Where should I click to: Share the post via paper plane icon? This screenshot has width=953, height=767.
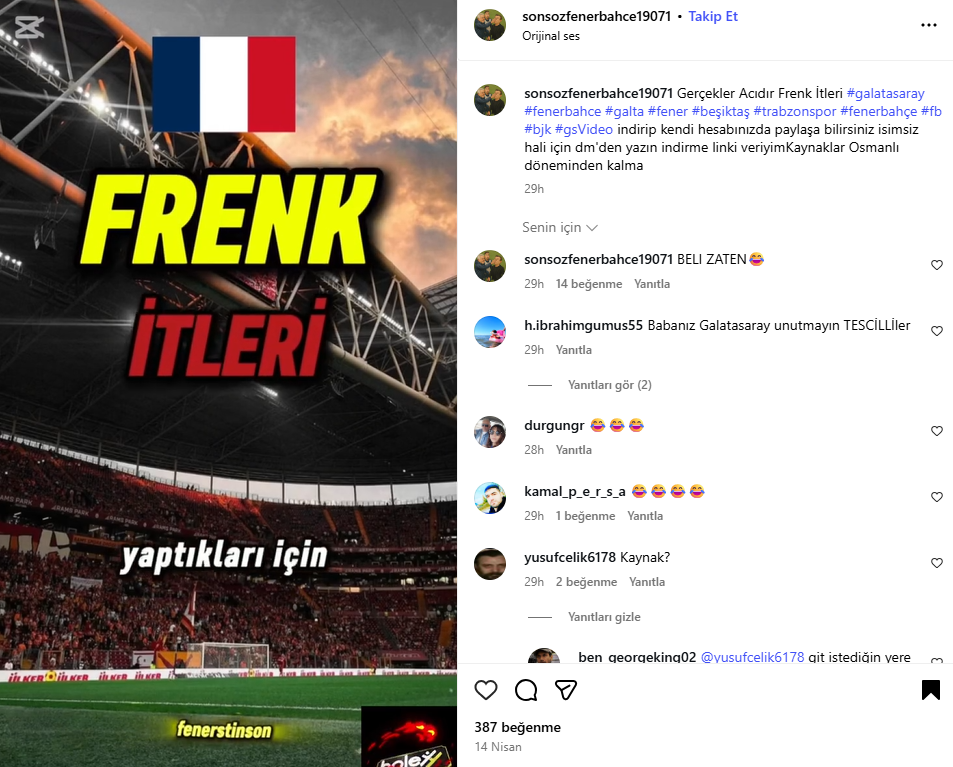coord(566,690)
